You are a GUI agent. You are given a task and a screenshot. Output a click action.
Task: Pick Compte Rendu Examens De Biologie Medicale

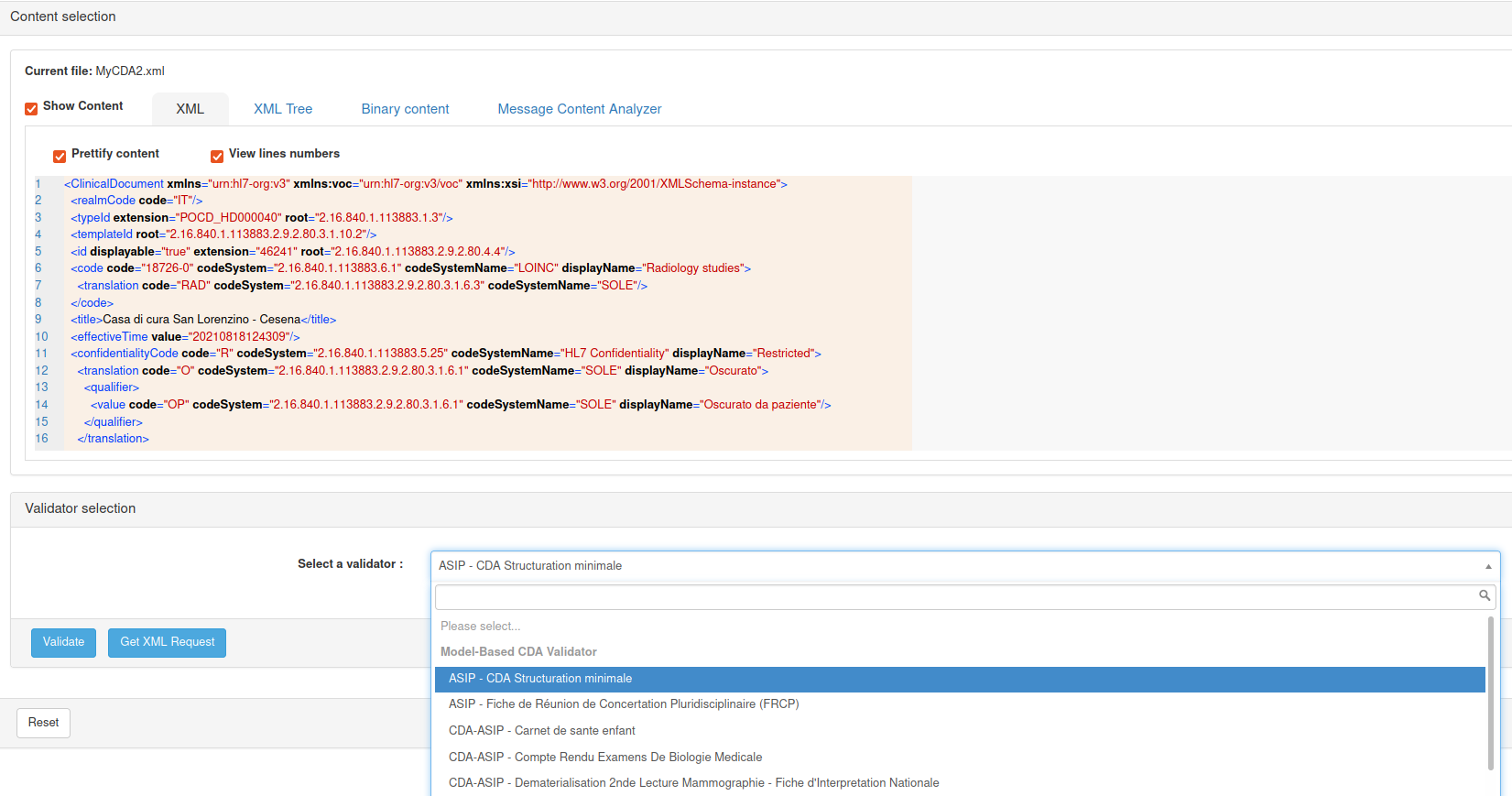tap(604, 758)
